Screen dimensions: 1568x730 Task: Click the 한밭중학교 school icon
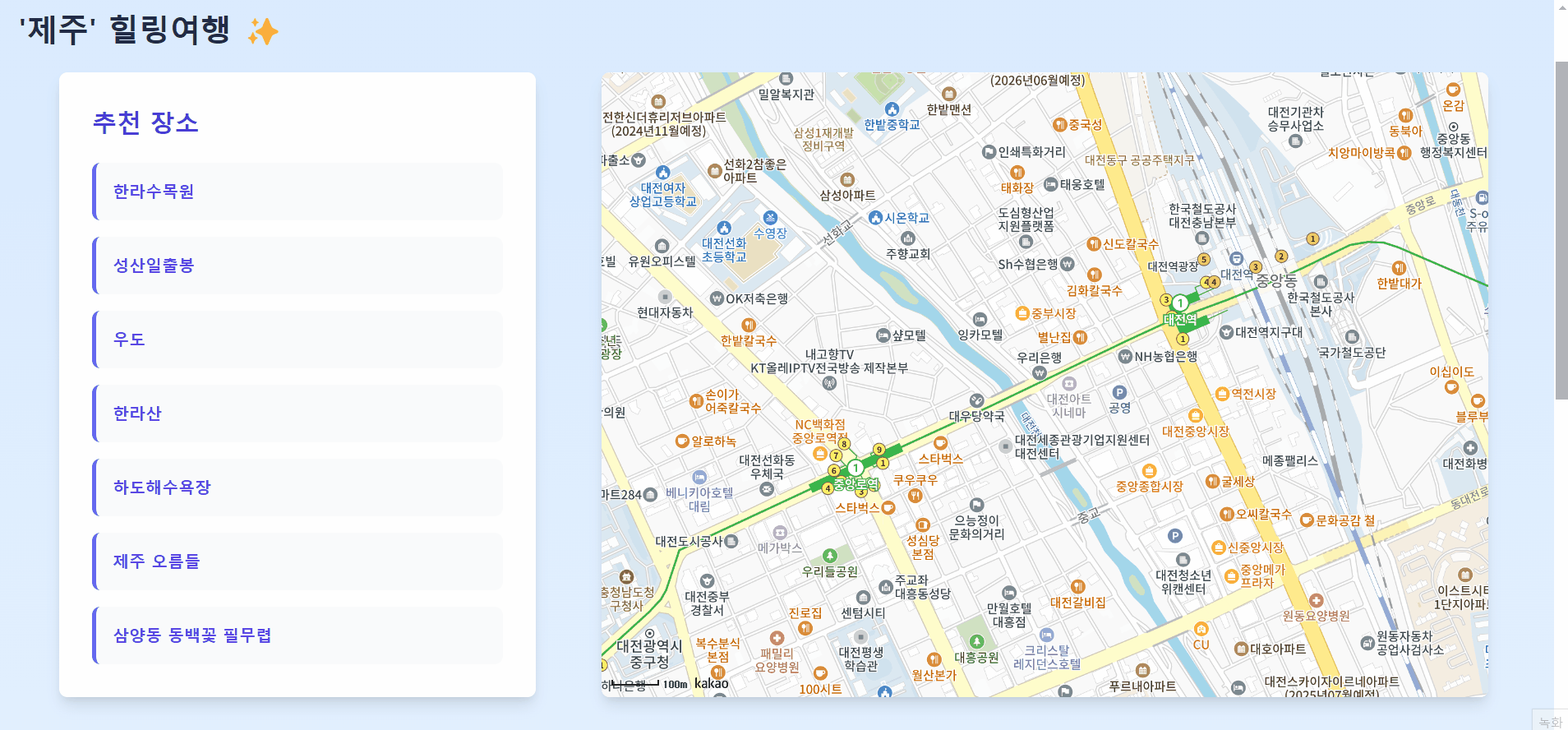[x=892, y=109]
